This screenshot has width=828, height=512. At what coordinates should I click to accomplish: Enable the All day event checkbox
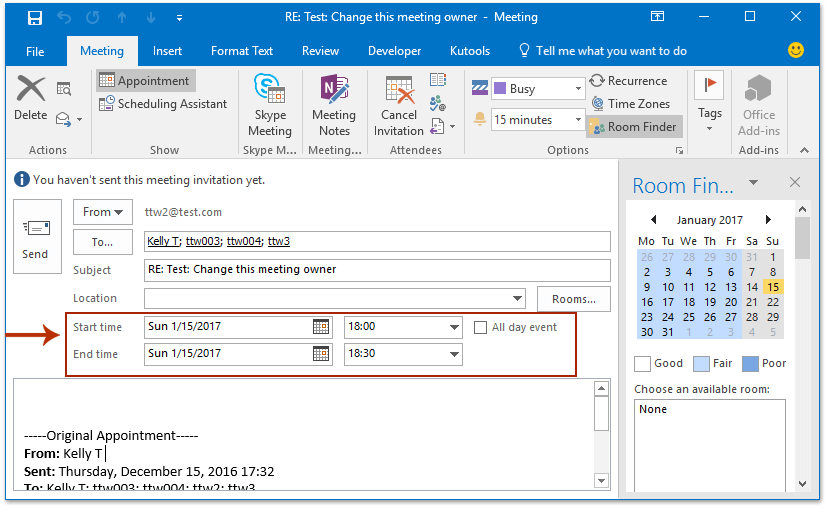(481, 327)
